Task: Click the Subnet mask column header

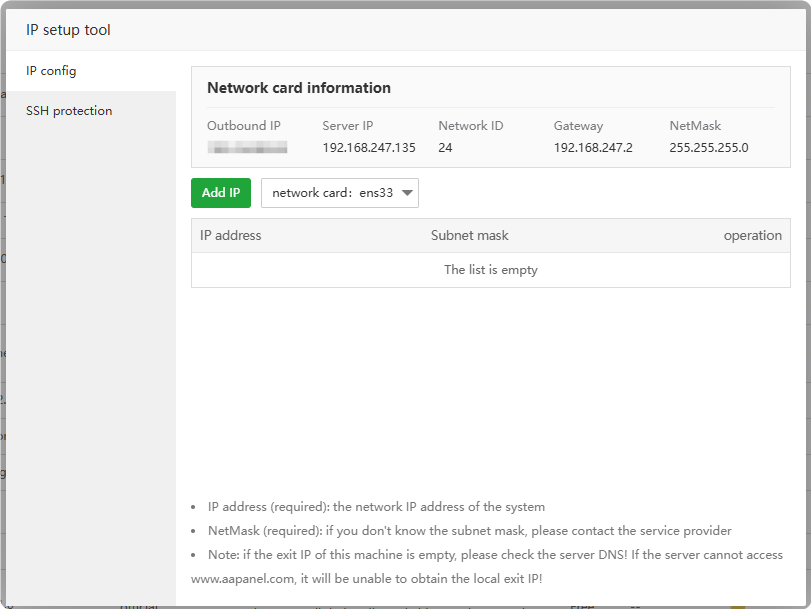Action: (469, 236)
